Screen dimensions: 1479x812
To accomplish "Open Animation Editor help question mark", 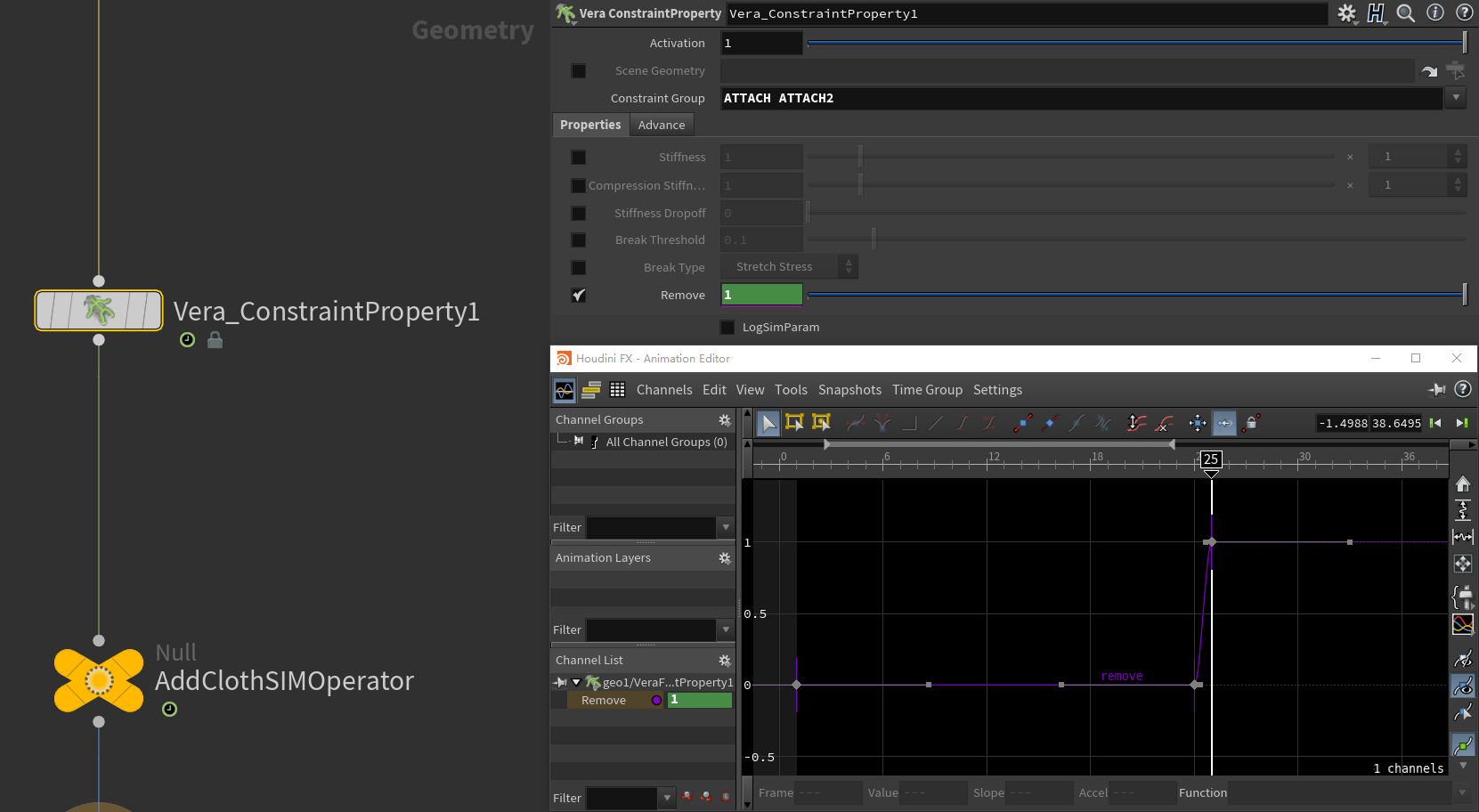I will [1462, 389].
